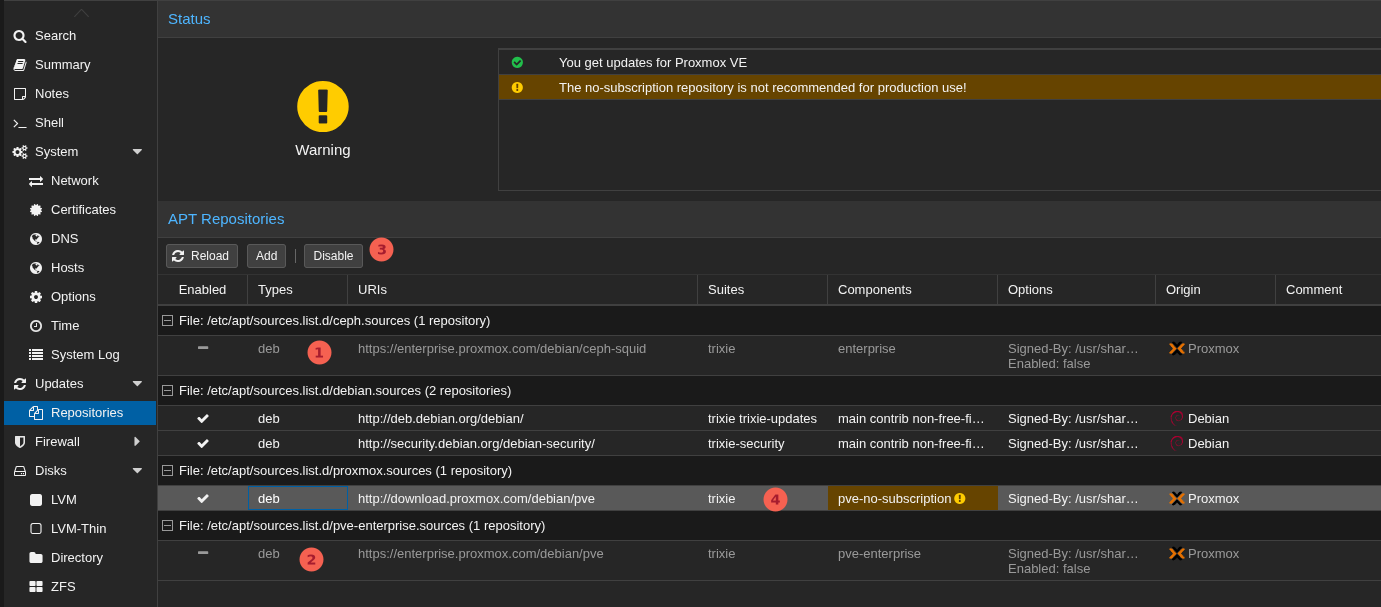Open the DNS settings icon
Image resolution: width=1381 pixels, height=607 pixels.
[x=34, y=238]
